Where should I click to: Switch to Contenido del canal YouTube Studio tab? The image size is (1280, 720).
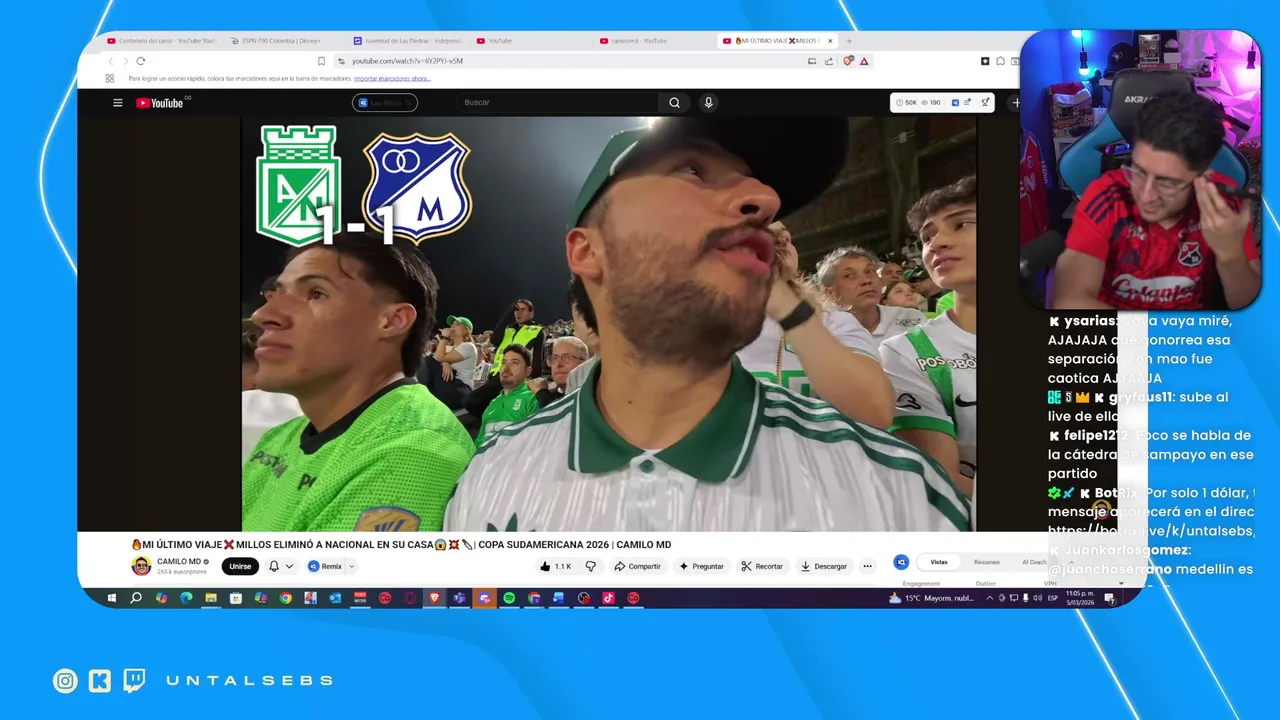pos(161,41)
